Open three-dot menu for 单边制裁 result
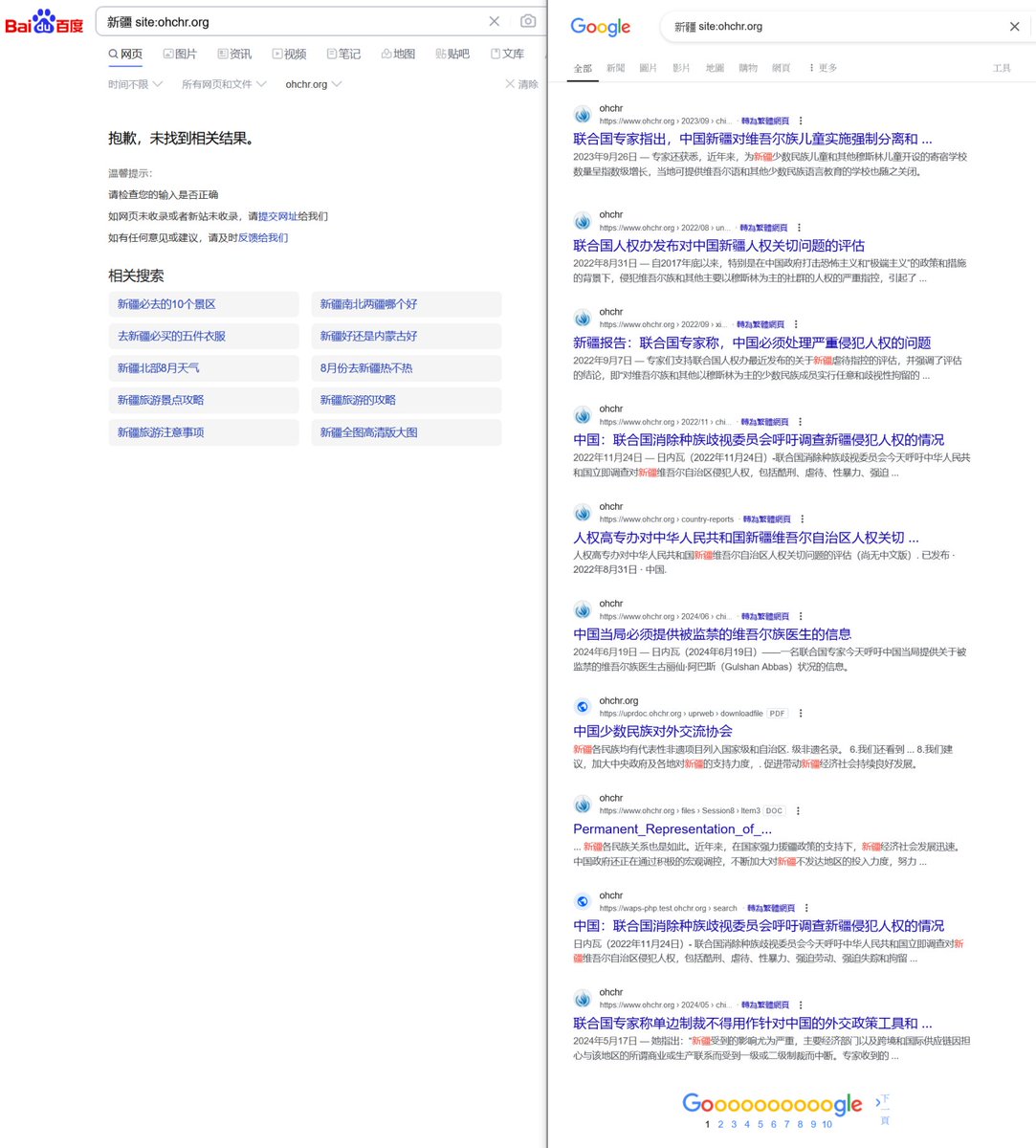 pyautogui.click(x=800, y=1005)
